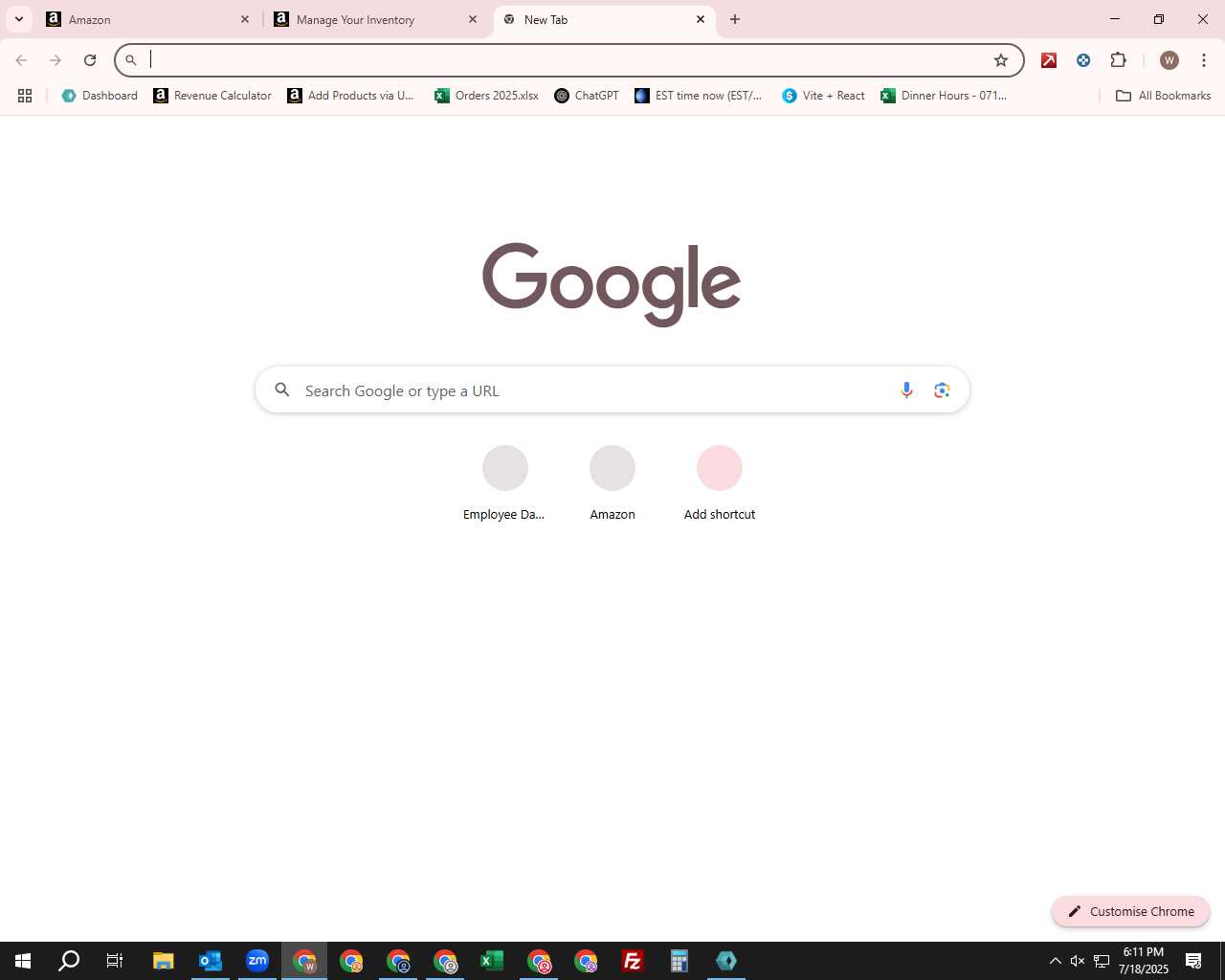Open a new tab with plus button

pyautogui.click(x=735, y=19)
